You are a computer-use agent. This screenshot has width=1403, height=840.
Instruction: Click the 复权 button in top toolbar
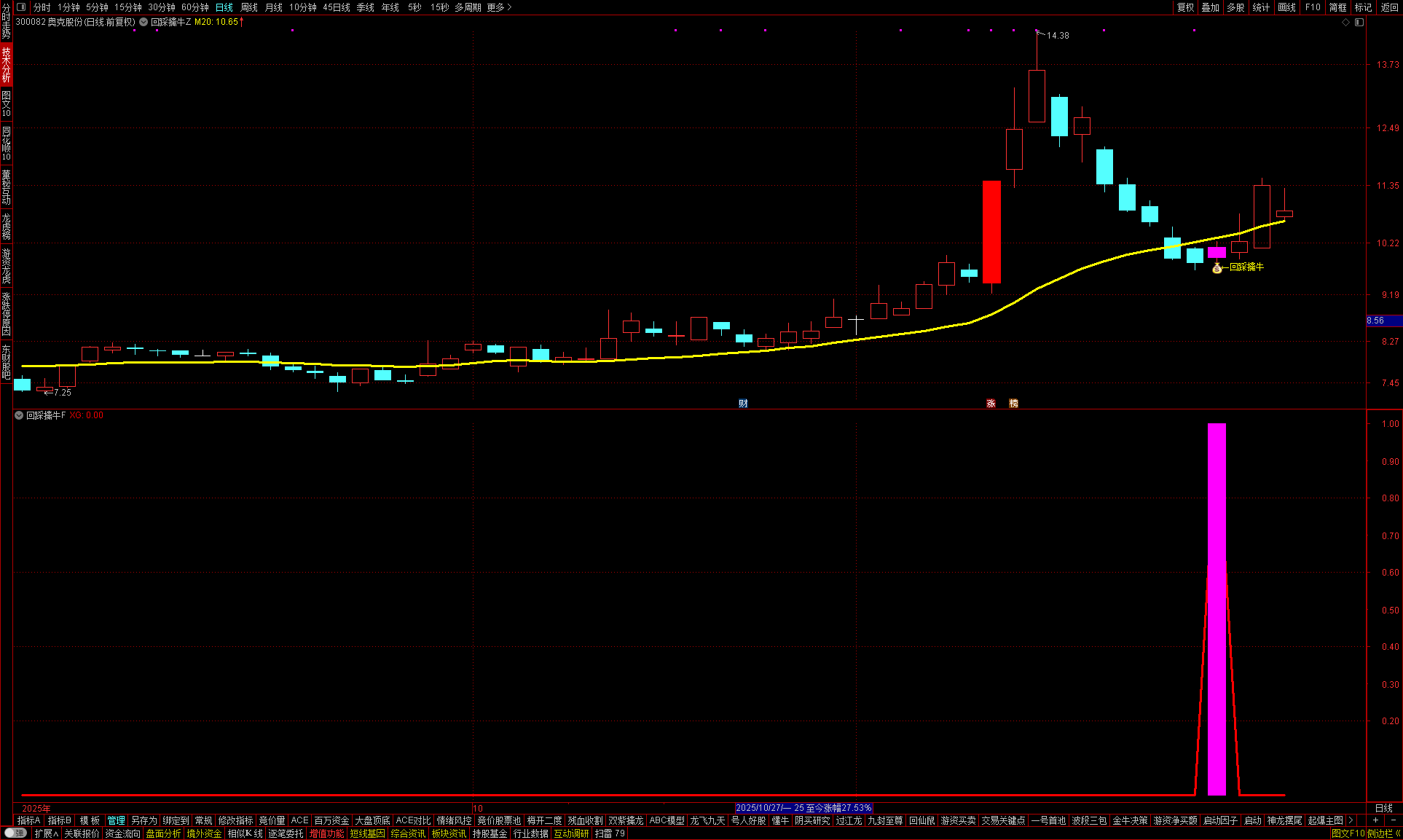(1185, 7)
